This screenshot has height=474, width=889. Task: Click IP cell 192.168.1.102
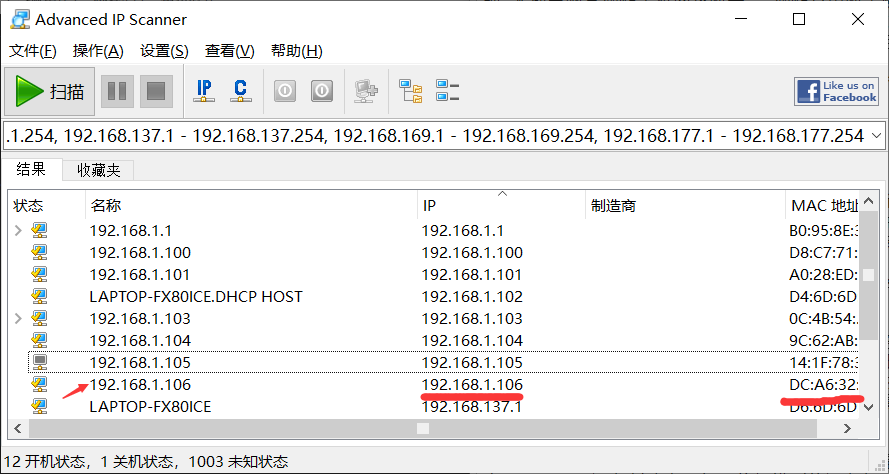tap(472, 296)
